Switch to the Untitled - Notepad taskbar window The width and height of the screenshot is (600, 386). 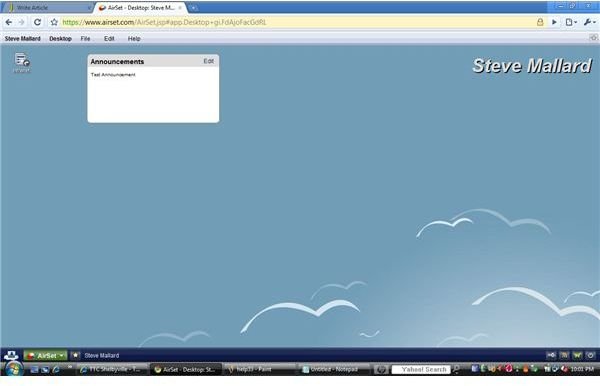tap(334, 369)
